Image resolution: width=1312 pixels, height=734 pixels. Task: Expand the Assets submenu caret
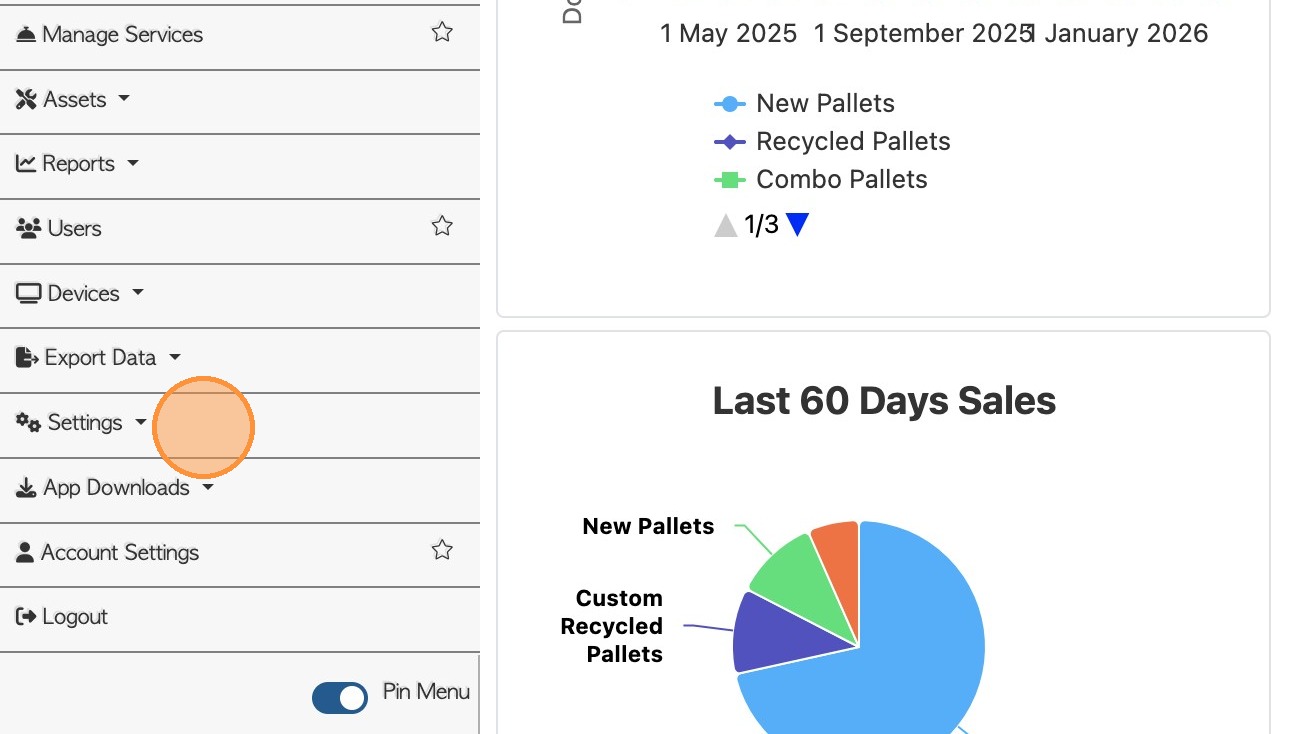point(124,98)
